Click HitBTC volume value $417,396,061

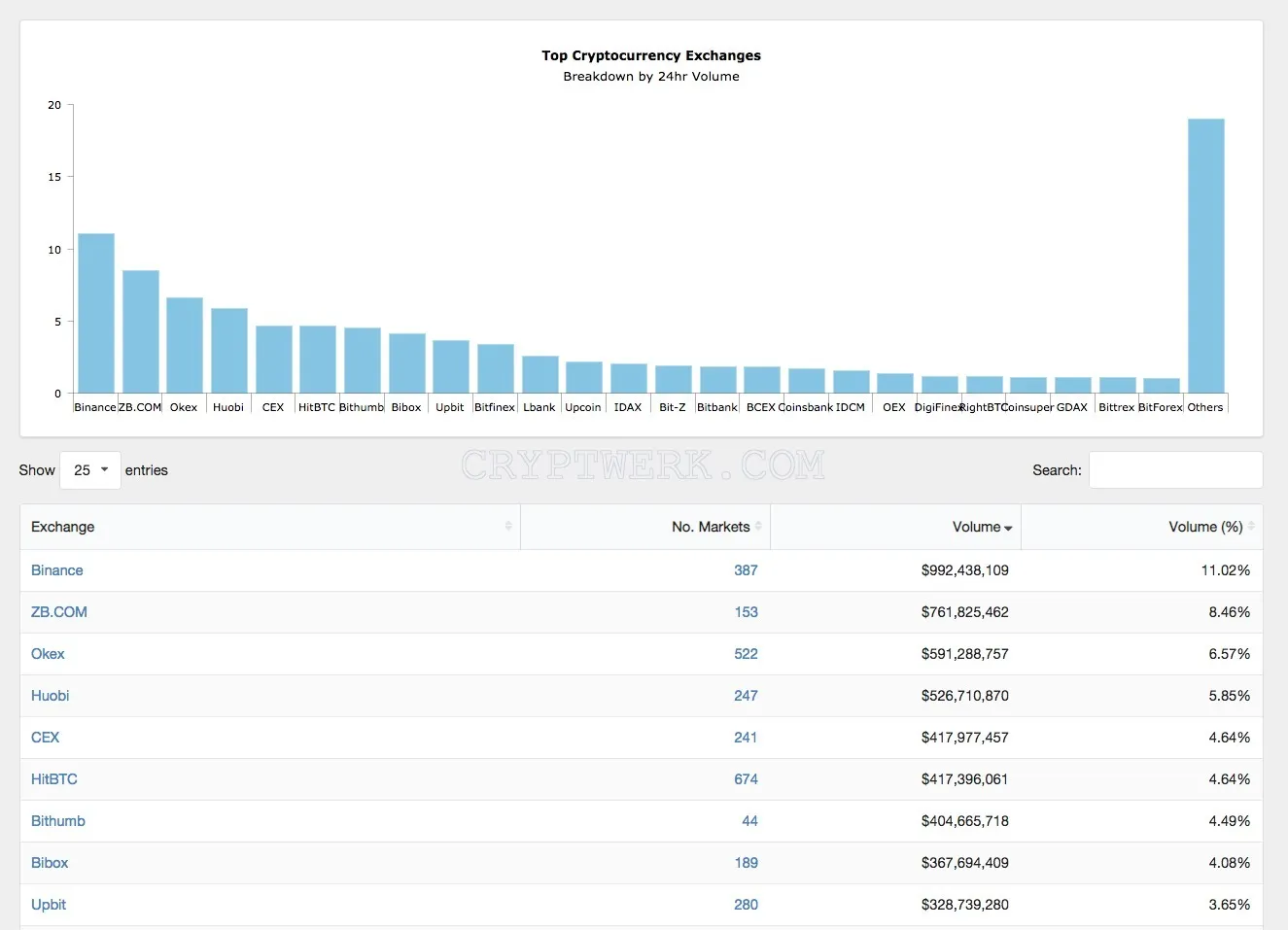(x=965, y=779)
